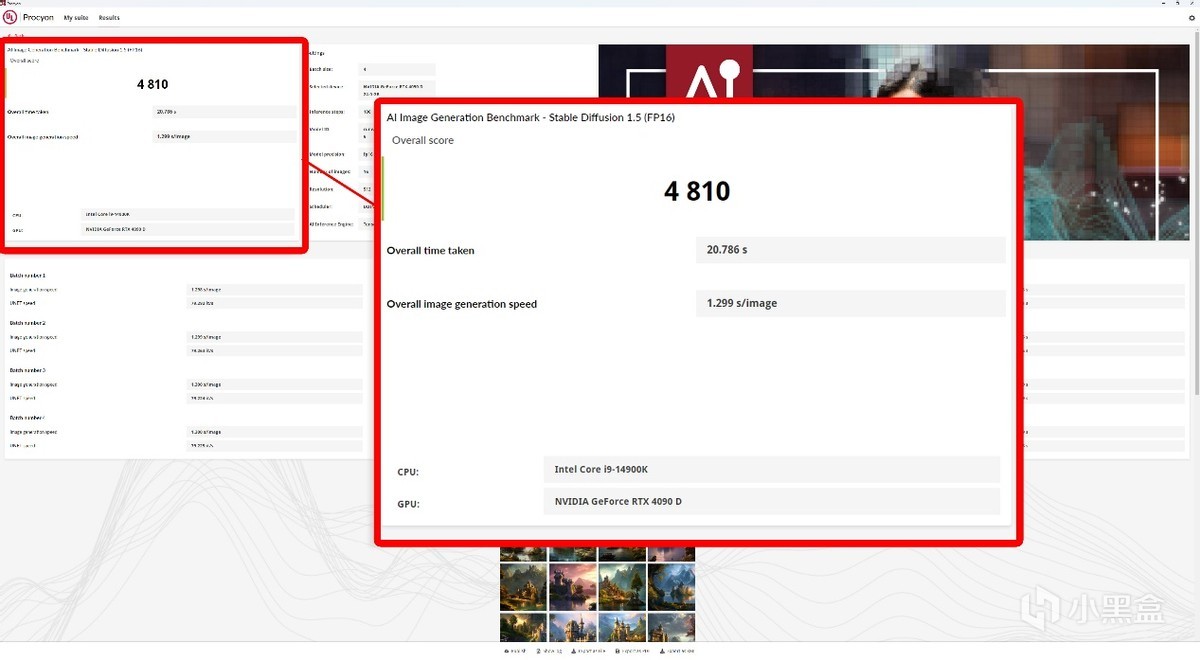This screenshot has height=660, width=1200.
Task: Select Batch number 3 image generation speed value
Action: pos(275,384)
